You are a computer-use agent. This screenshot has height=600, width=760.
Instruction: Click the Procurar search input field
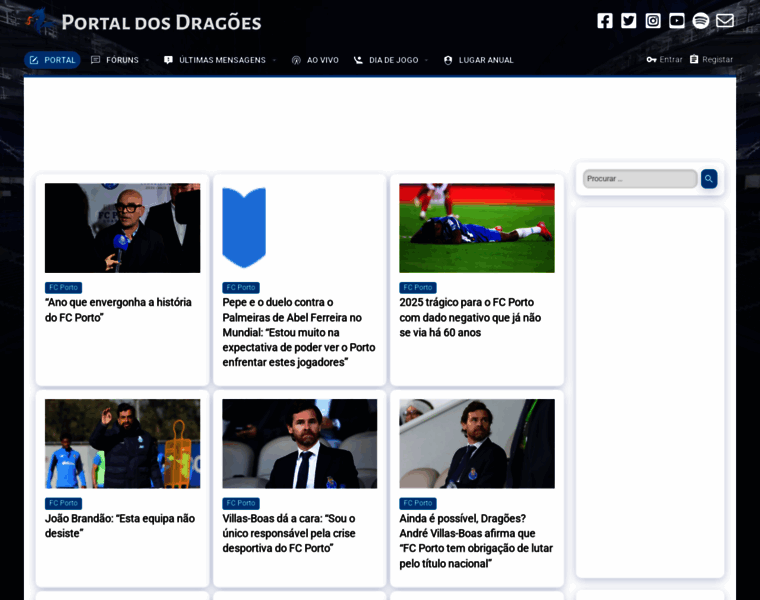(x=640, y=179)
